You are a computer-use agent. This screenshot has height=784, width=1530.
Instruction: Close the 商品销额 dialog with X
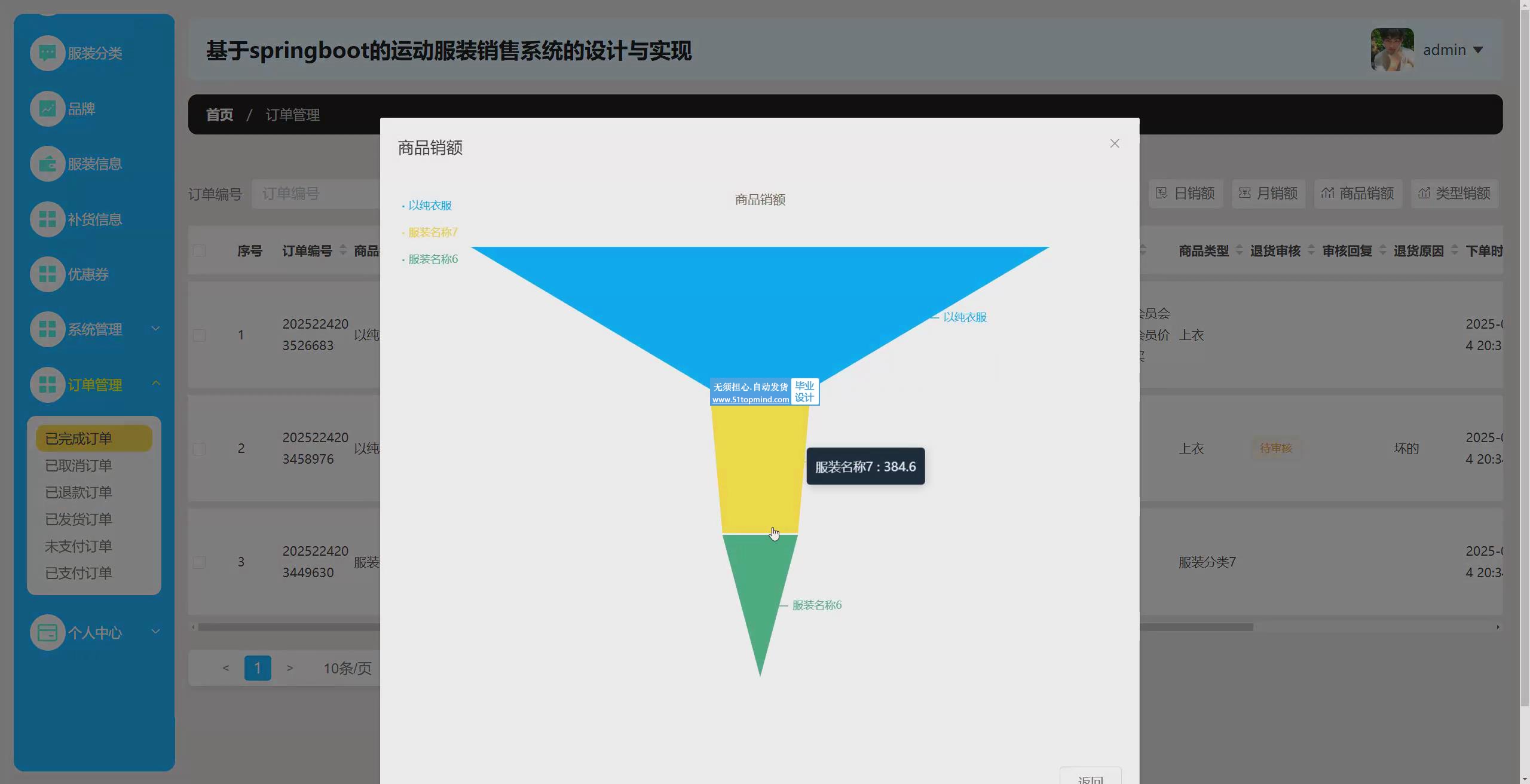[x=1115, y=143]
